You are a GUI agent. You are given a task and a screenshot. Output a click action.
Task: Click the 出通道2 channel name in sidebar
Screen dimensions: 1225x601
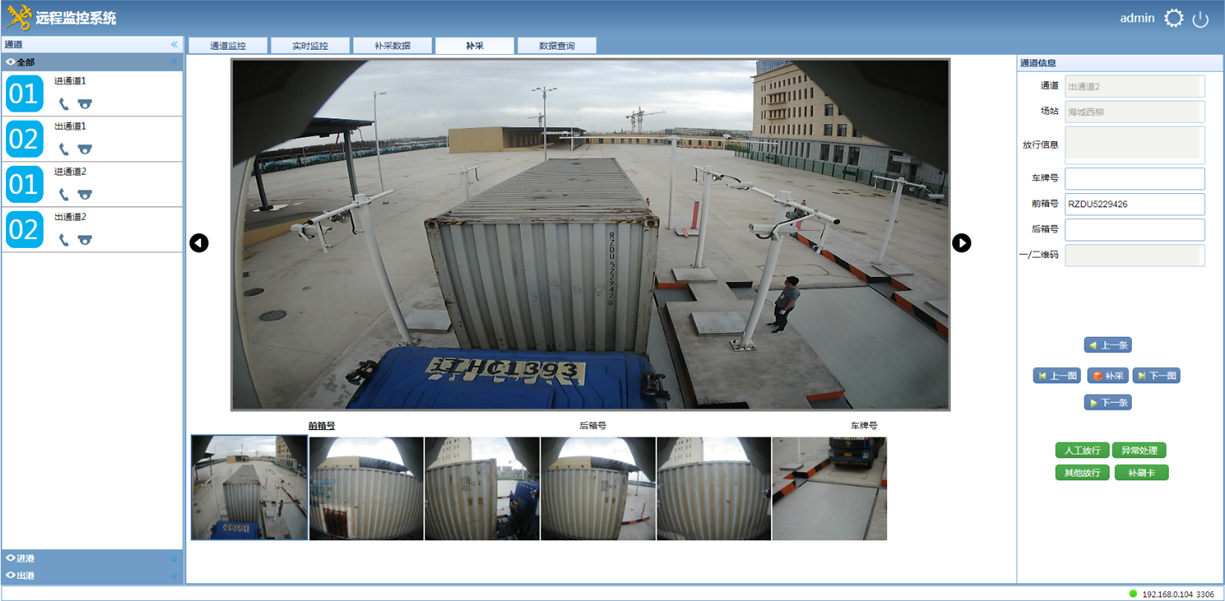70,217
